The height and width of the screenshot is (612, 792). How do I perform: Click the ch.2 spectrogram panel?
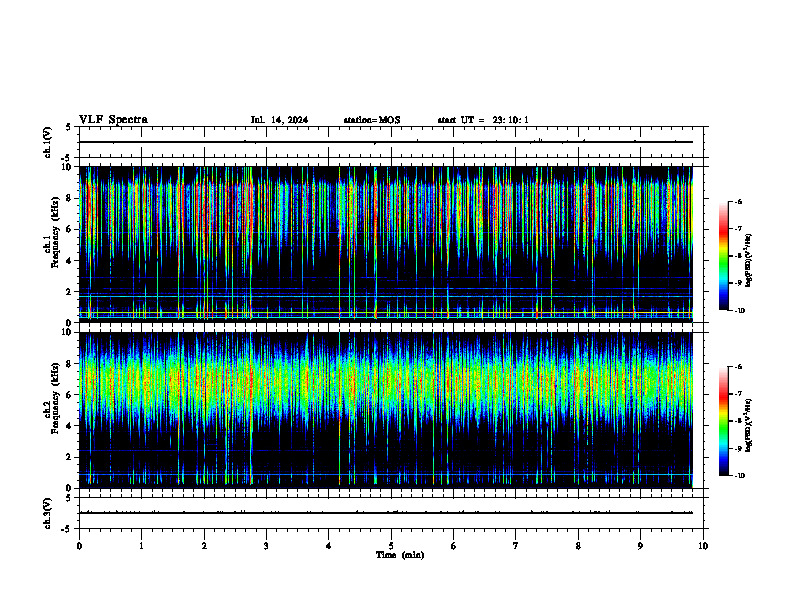coord(386,410)
